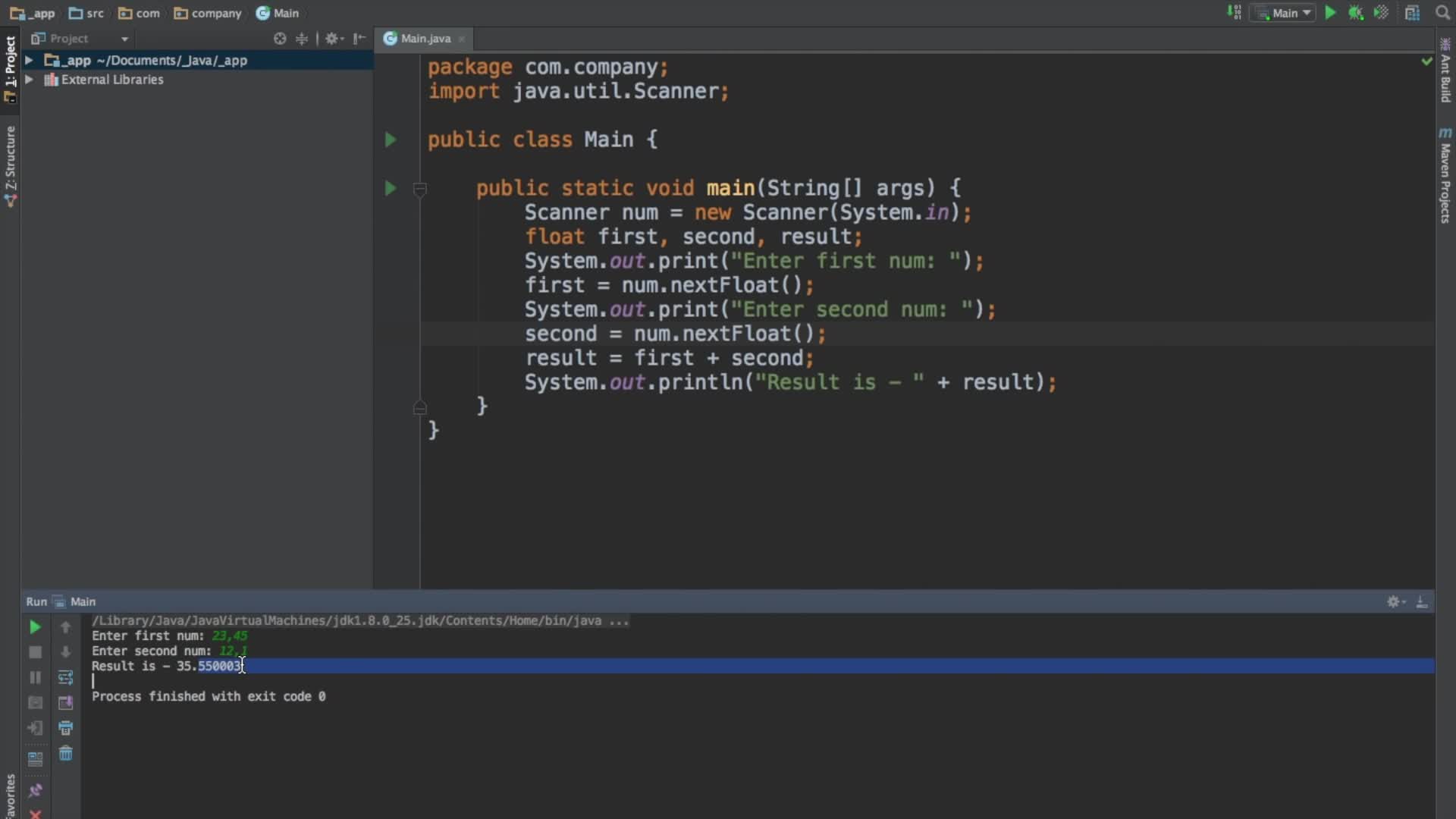The image size is (1456, 819).
Task: Collapse the main method fold marker
Action: 419,189
